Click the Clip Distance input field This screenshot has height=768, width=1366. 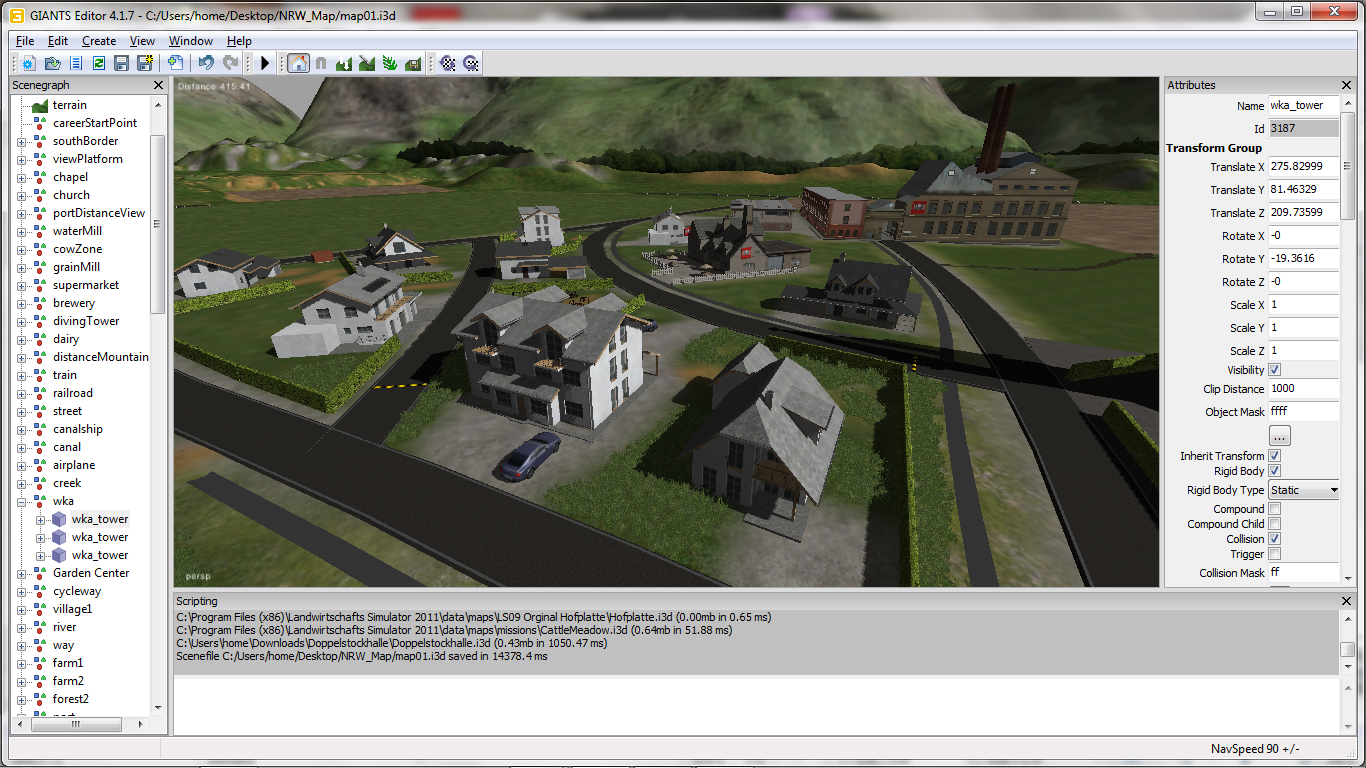click(1303, 389)
